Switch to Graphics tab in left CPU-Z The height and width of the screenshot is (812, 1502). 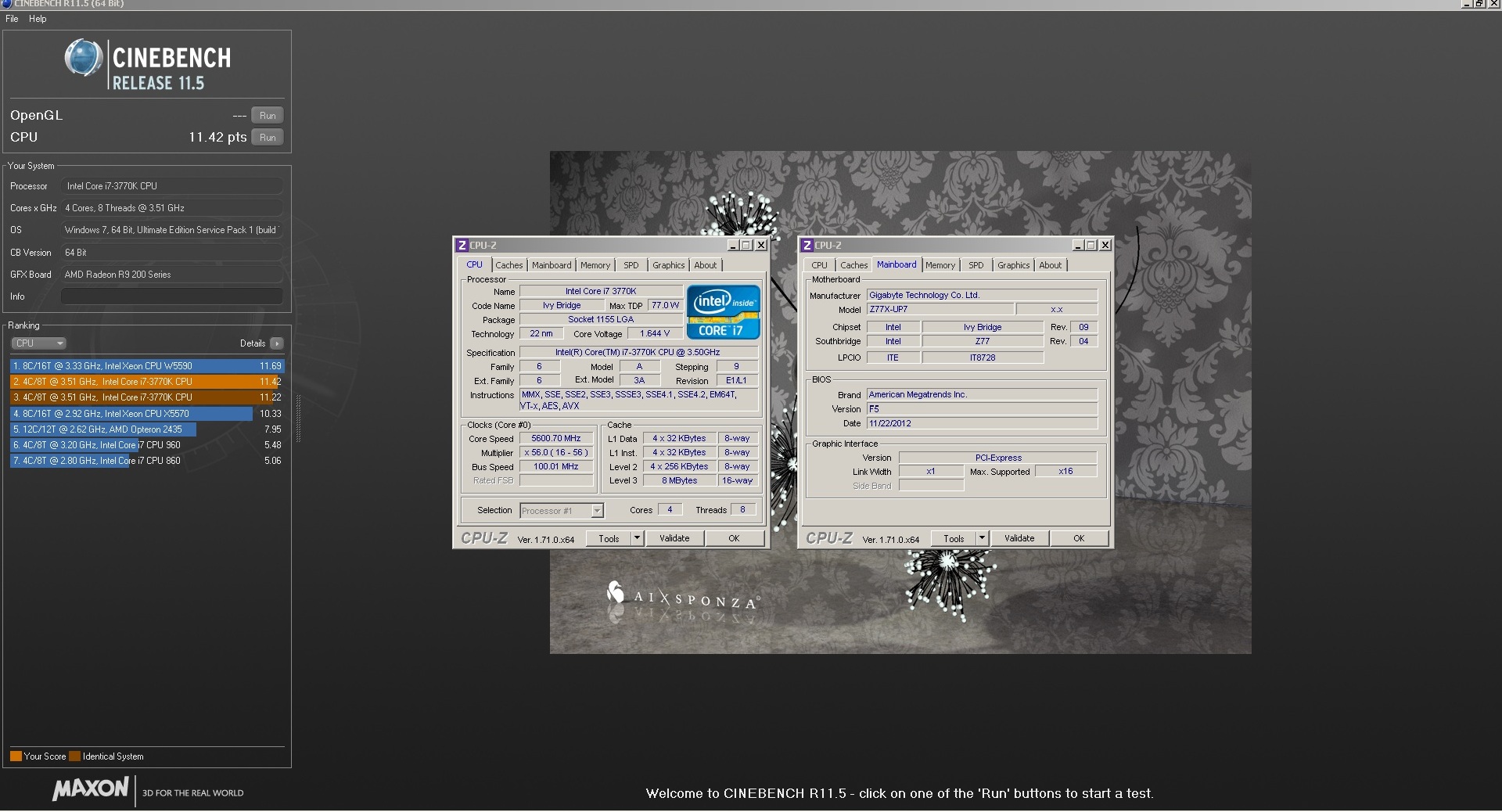pyautogui.click(x=669, y=265)
